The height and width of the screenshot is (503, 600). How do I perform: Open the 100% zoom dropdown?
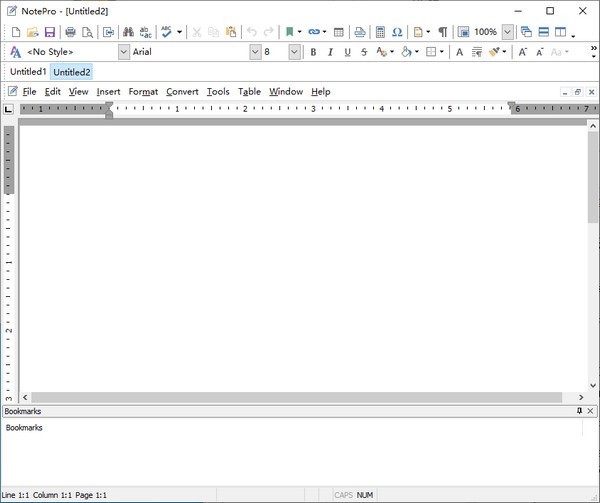point(507,32)
